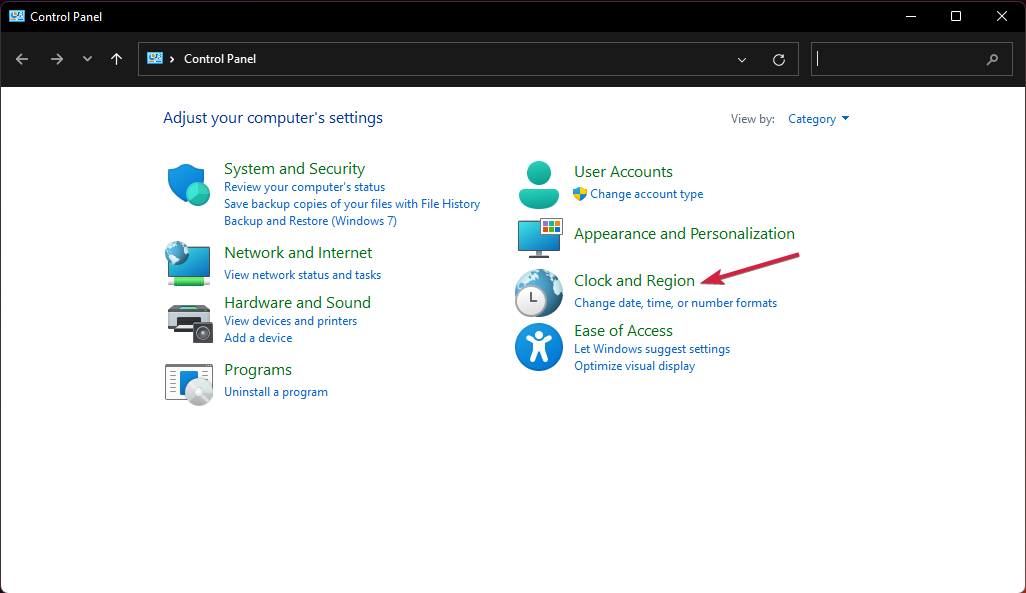This screenshot has width=1026, height=593.
Task: Open Network and Internet category
Action: pyautogui.click(x=298, y=253)
